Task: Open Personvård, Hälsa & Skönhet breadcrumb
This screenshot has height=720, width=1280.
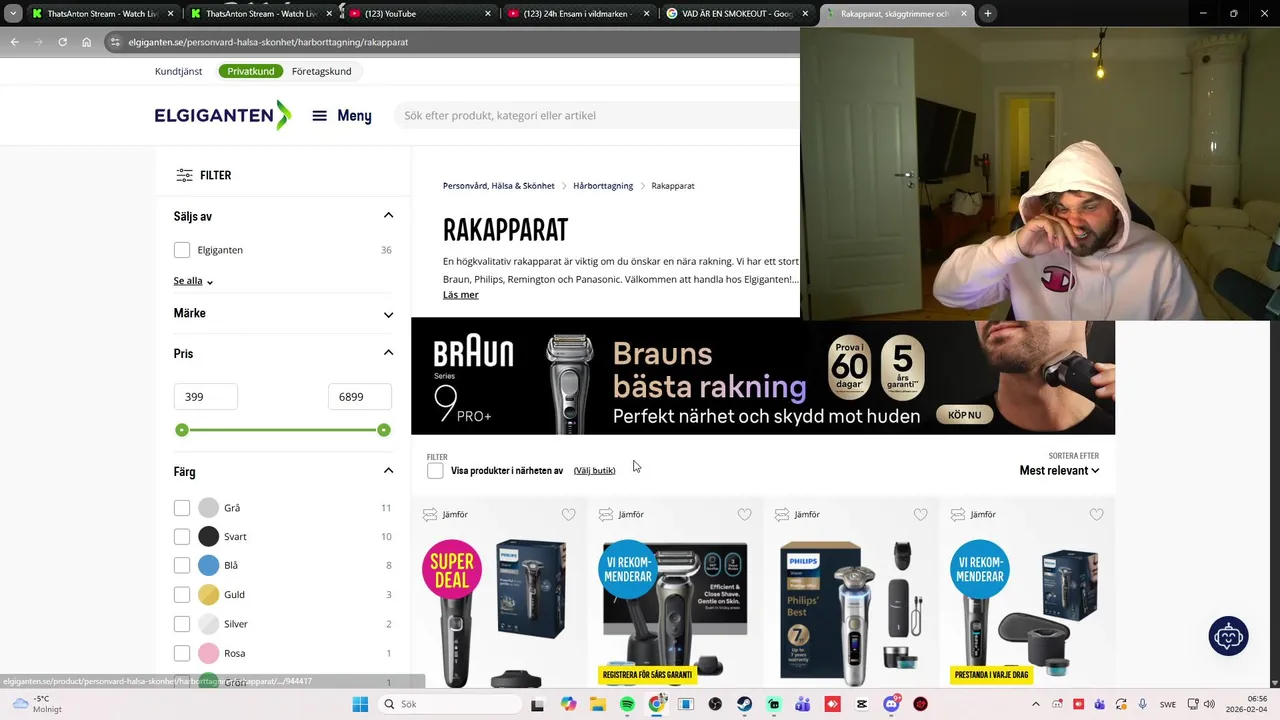Action: pos(498,186)
